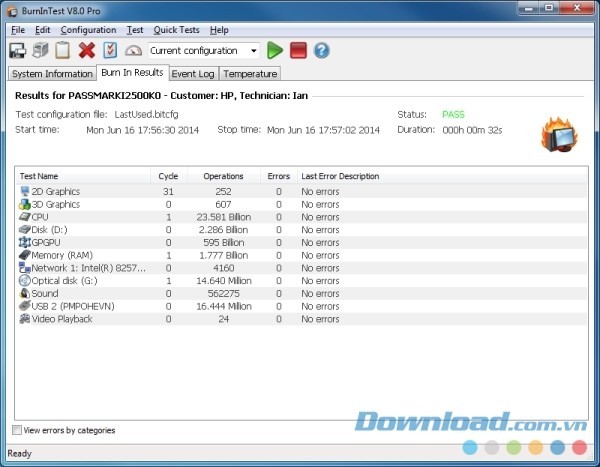Start tests with green play button
The width and height of the screenshot is (600, 467).
click(275, 51)
